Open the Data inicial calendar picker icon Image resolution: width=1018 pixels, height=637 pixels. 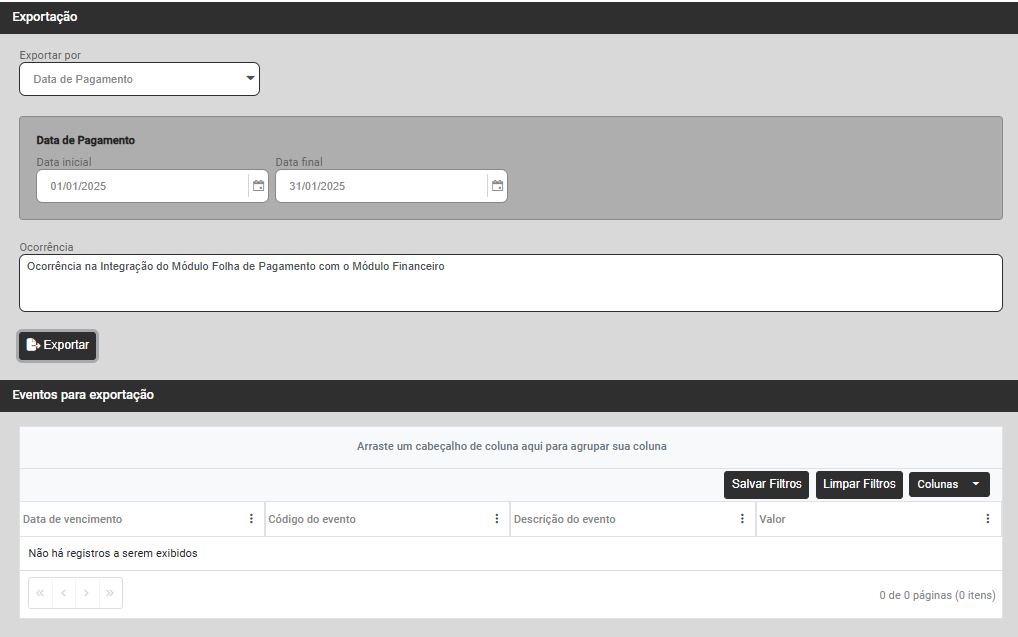click(x=258, y=186)
